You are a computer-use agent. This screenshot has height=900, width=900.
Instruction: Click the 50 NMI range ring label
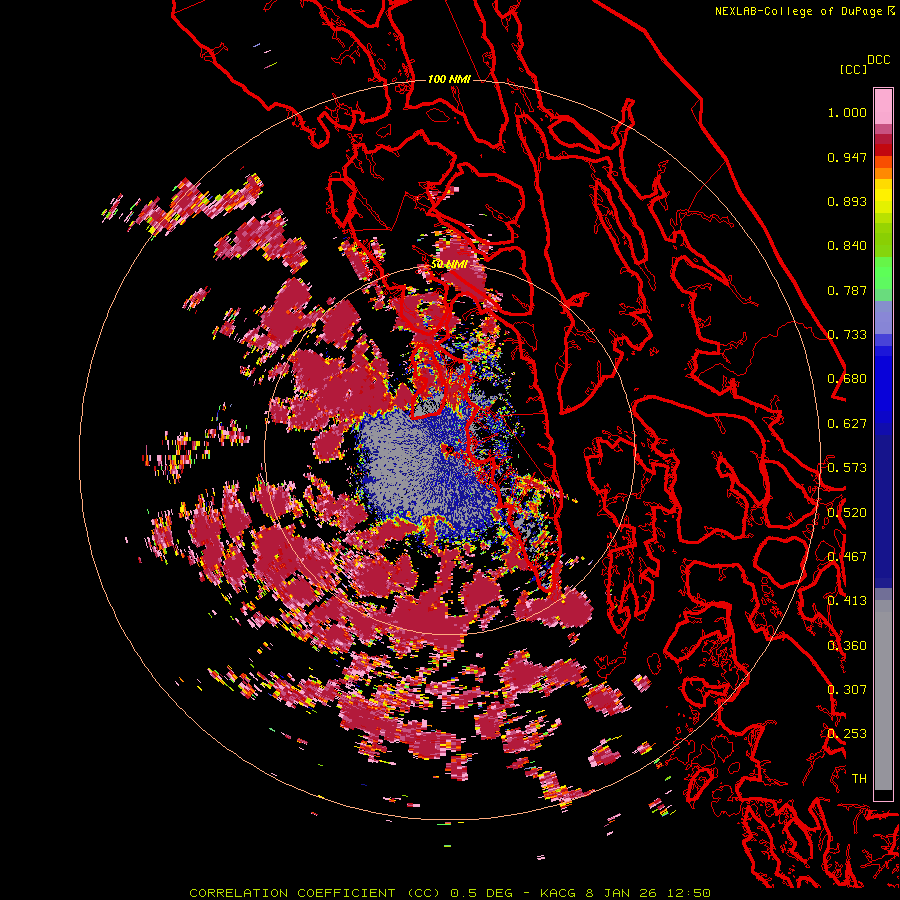[x=449, y=265]
